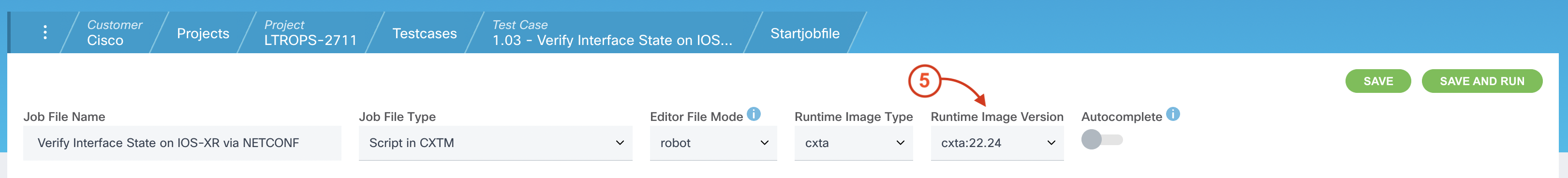The width and height of the screenshot is (1568, 178).
Task: Click the red step 5 marker
Action: pyautogui.click(x=924, y=80)
